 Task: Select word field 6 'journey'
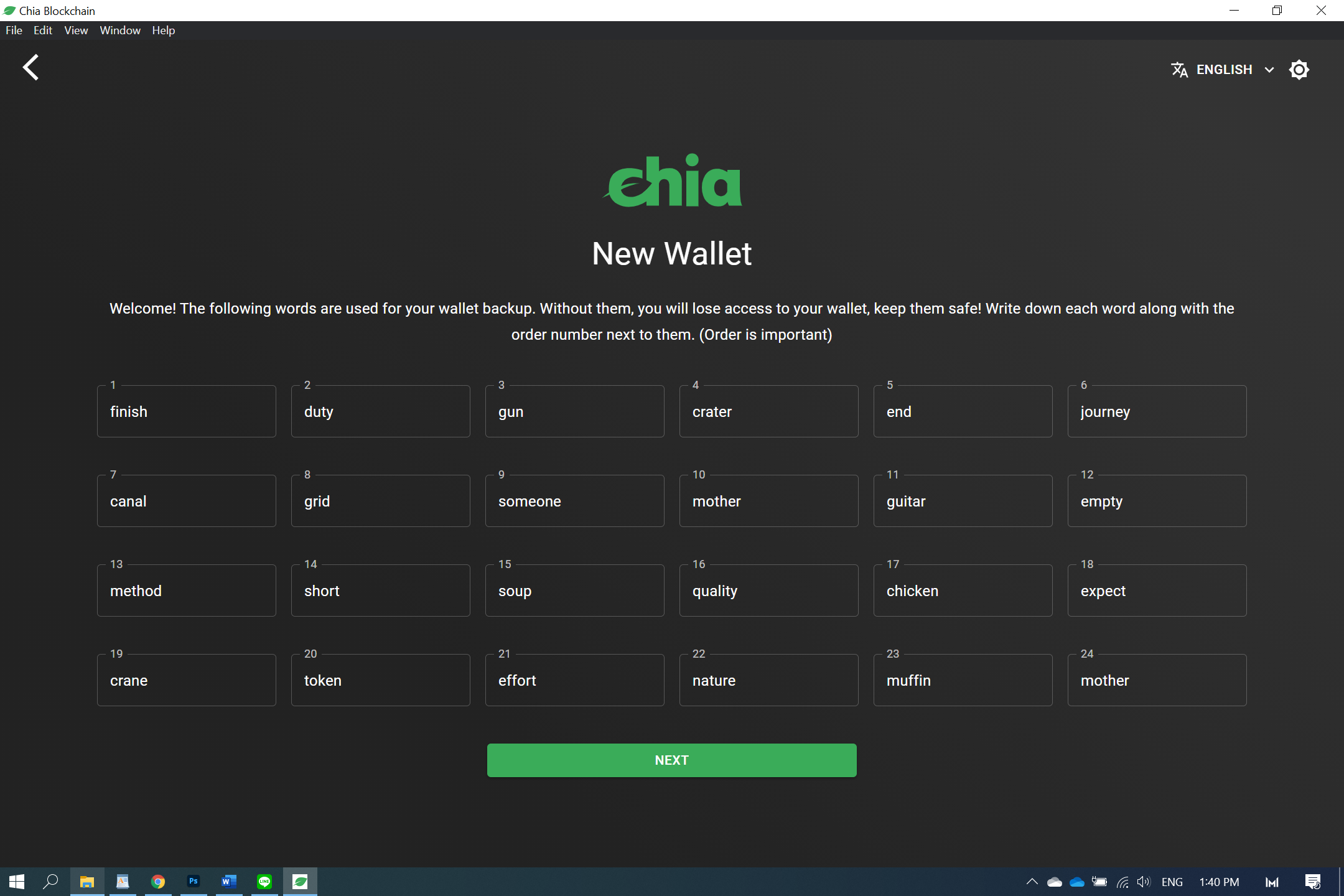[1157, 411]
